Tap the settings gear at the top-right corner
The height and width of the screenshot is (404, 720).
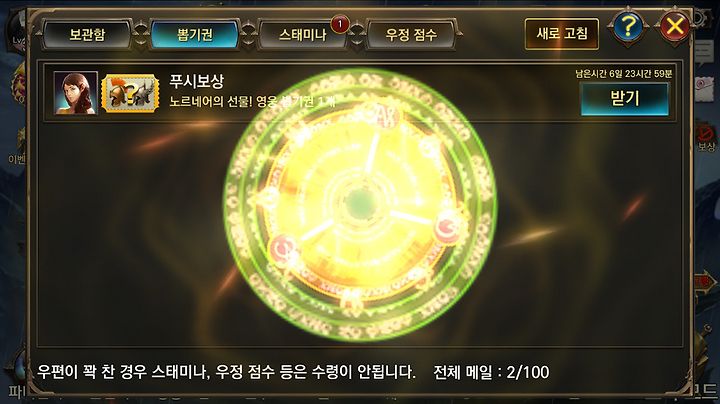703,17
